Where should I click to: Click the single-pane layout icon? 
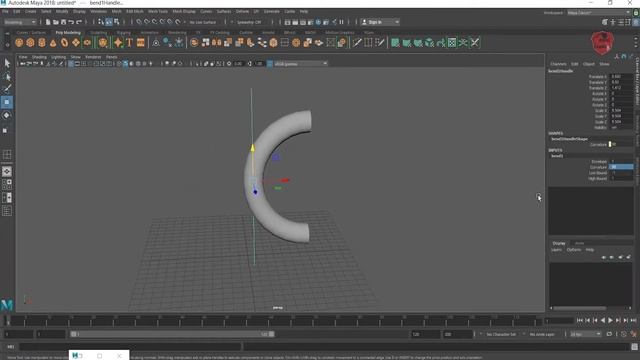(7, 171)
